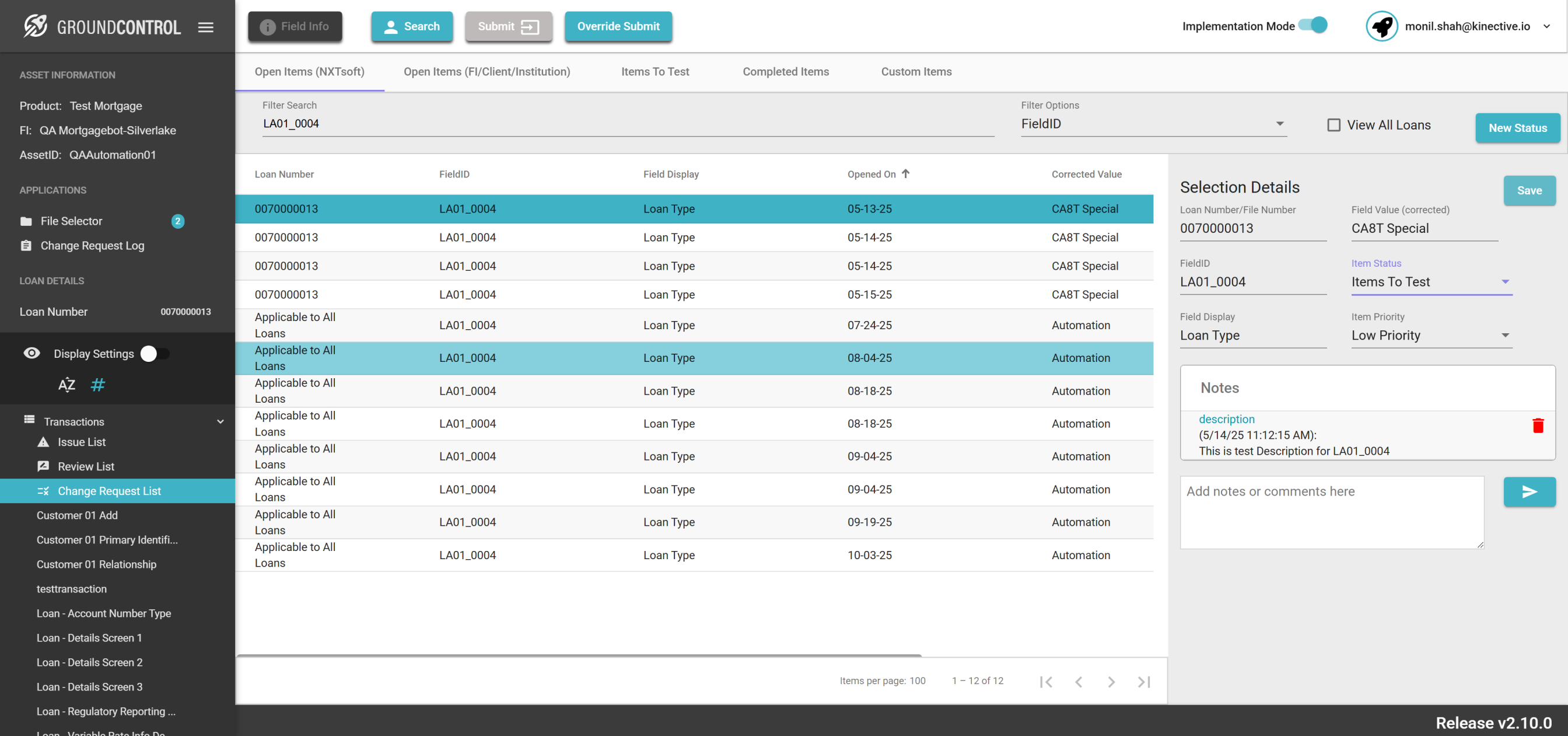Click the rocket user avatar icon
Viewport: 1568px width, 736px height.
[x=1381, y=26]
